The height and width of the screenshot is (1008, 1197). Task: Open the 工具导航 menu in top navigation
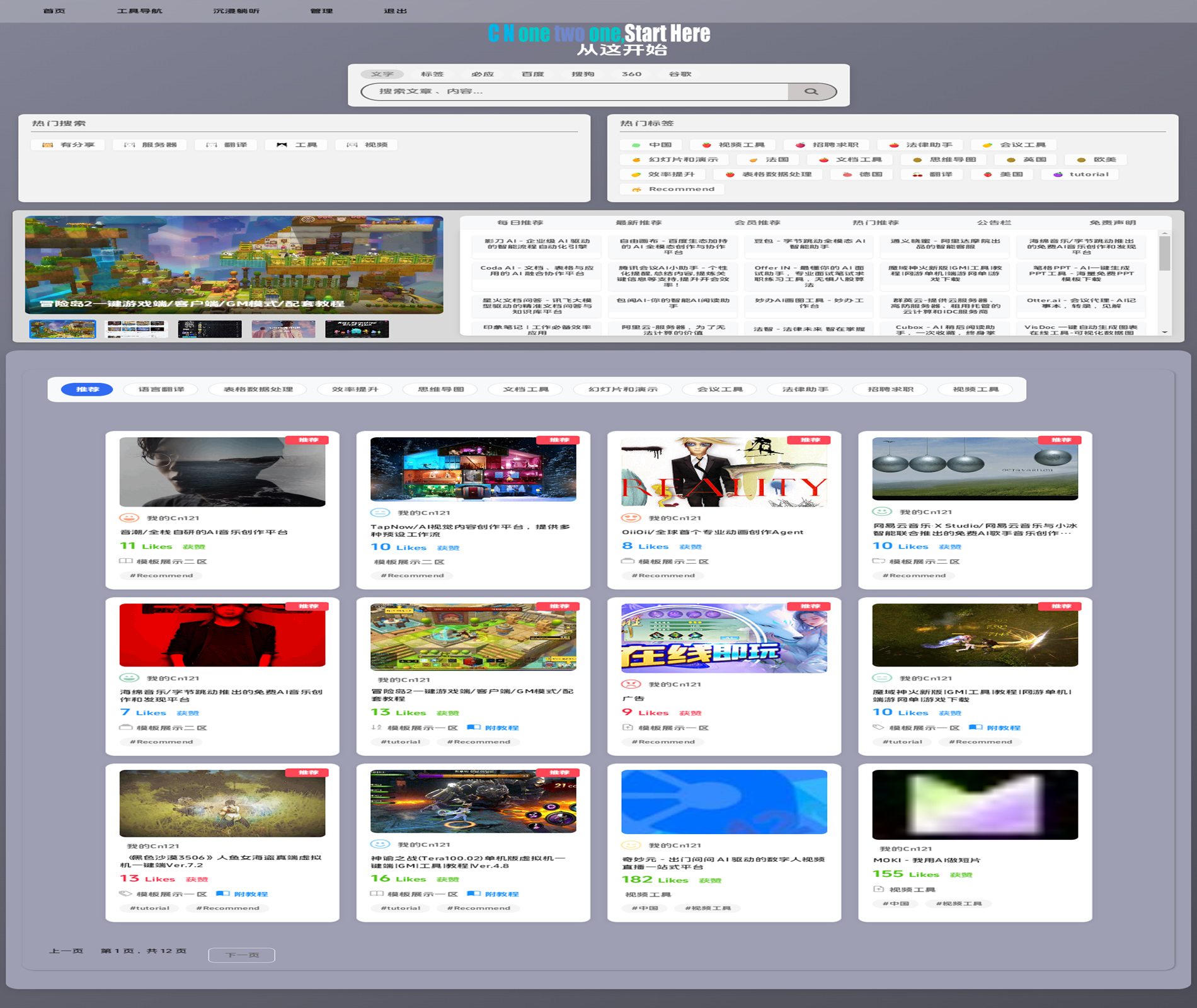click(139, 11)
